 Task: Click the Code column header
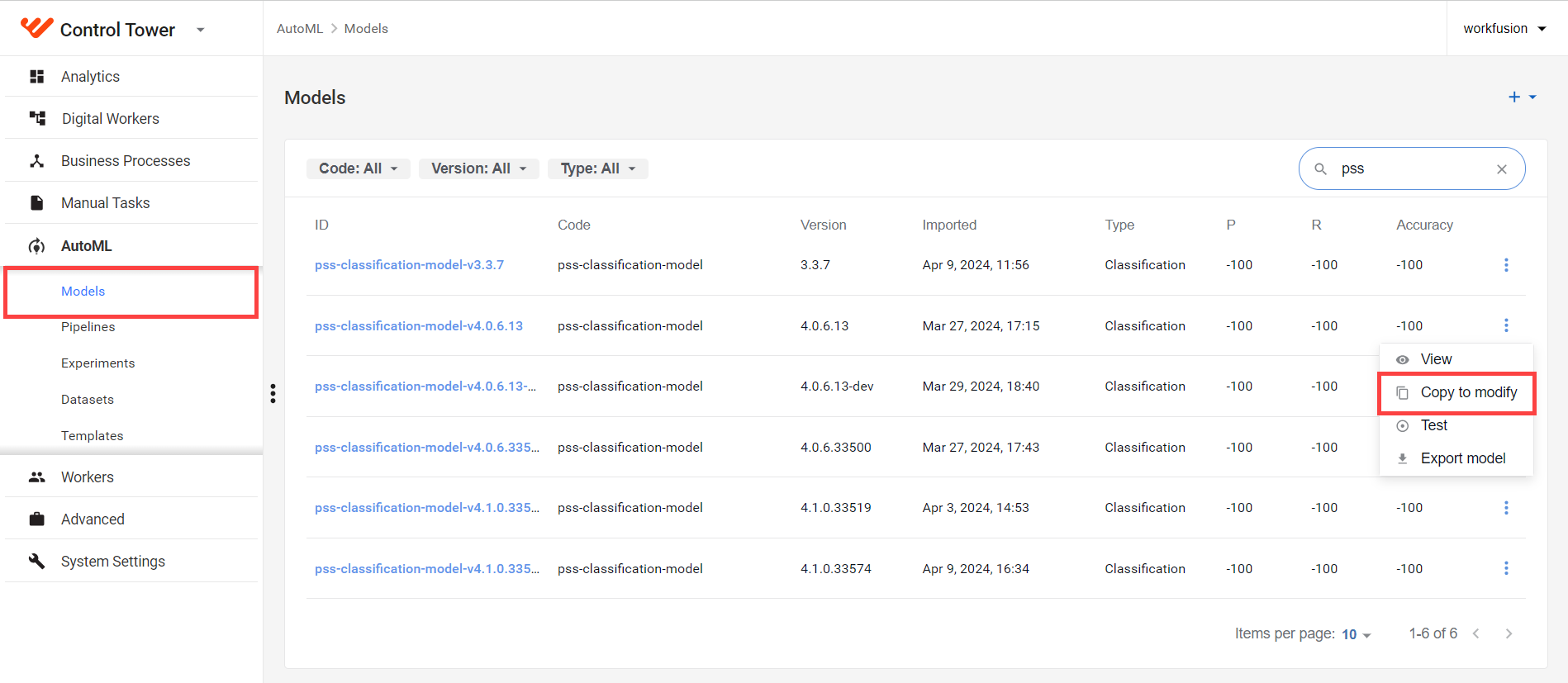coord(574,225)
